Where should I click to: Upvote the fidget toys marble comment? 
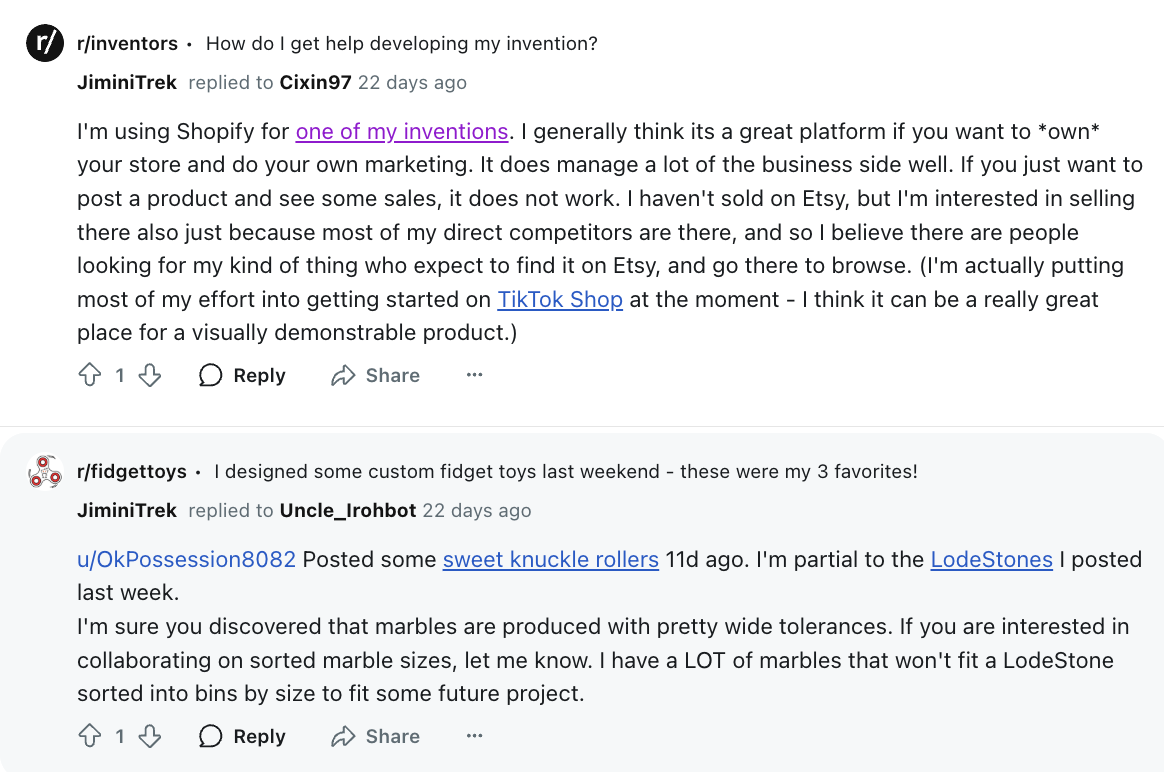click(x=90, y=736)
